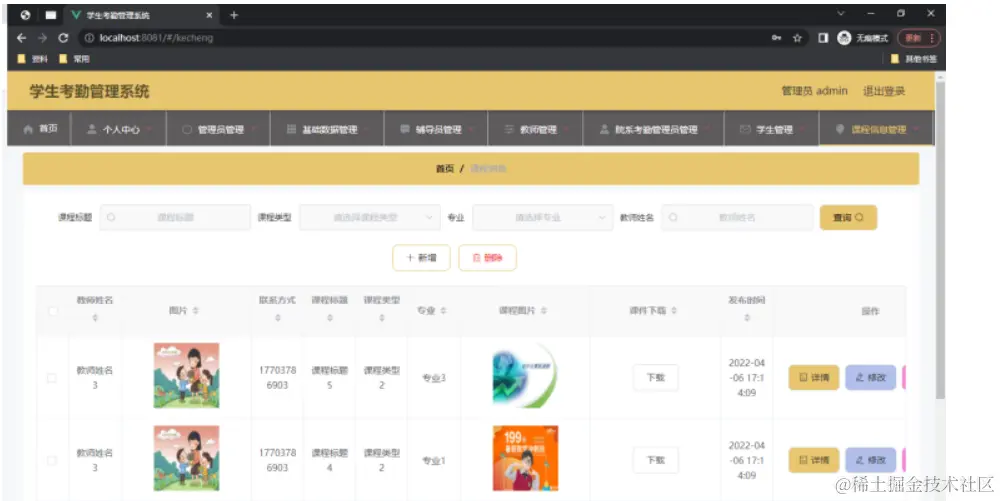
Task: Open a new tab with the plus icon
Action: click(x=234, y=15)
